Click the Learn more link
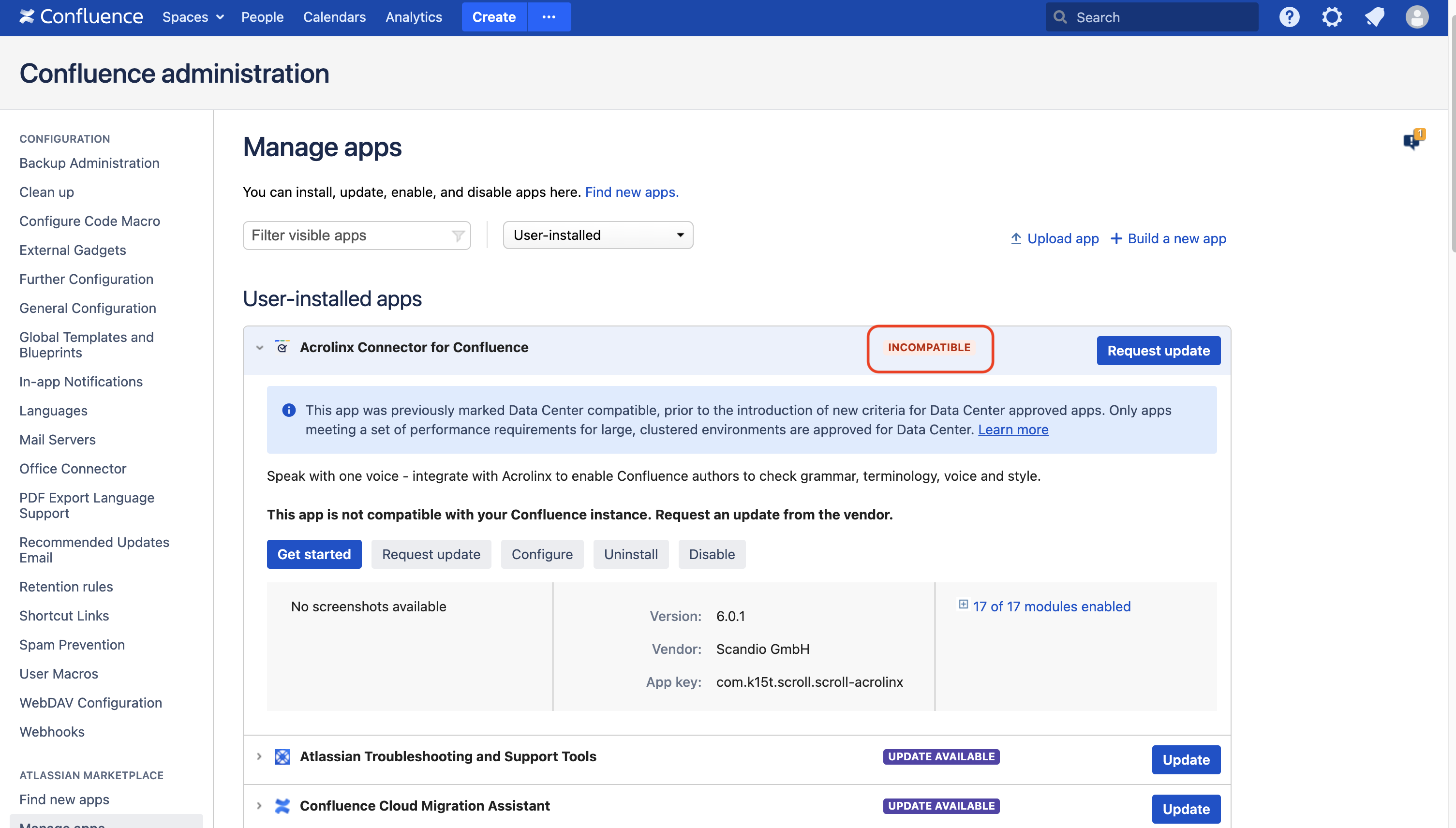1456x828 pixels. coord(1013,429)
